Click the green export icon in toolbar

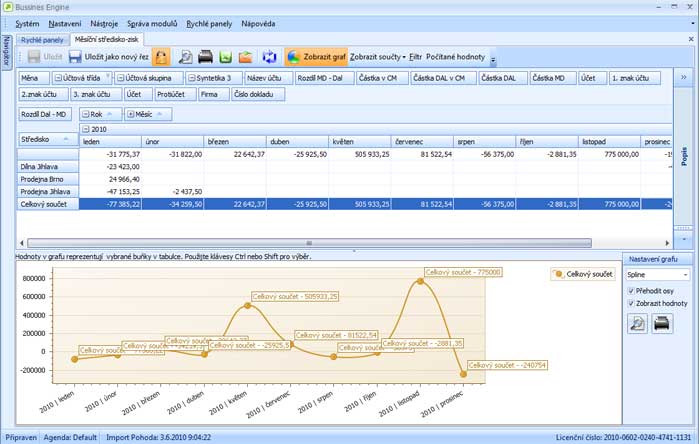click(226, 57)
